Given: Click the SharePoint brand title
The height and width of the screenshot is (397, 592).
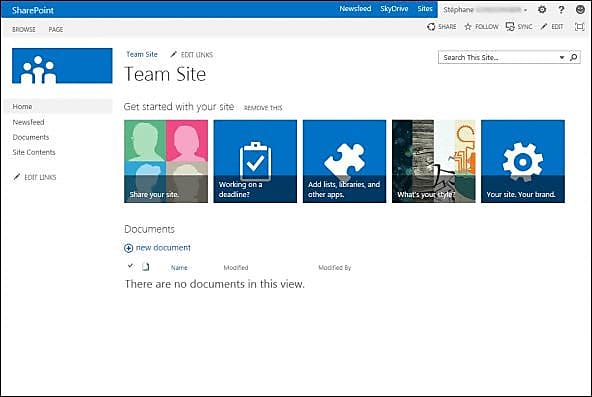Looking at the screenshot, I should point(33,10).
